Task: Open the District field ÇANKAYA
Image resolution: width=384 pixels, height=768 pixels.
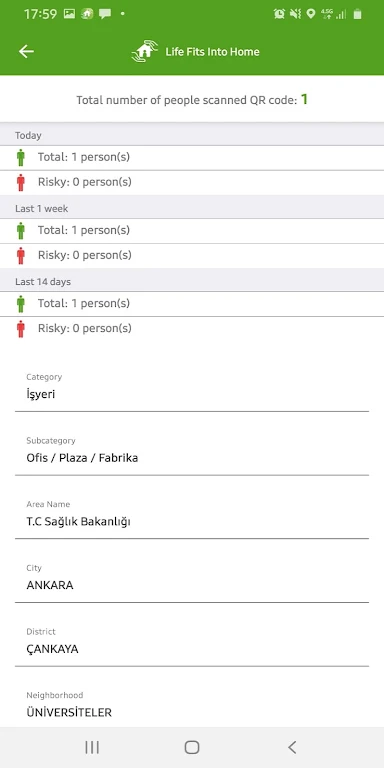Action: coord(192,642)
